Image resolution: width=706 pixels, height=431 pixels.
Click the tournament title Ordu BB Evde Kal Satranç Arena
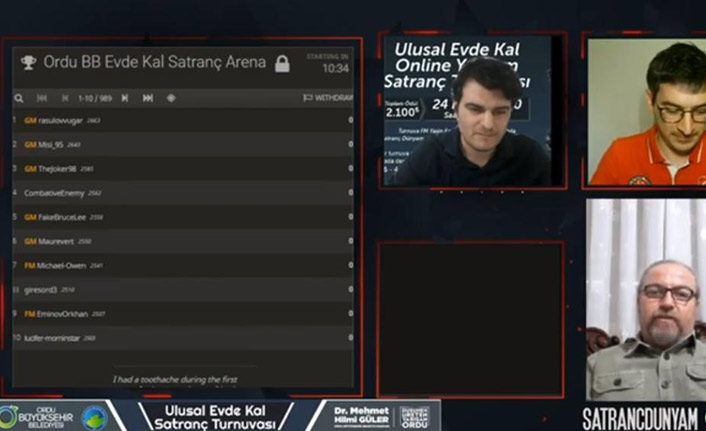click(x=154, y=62)
